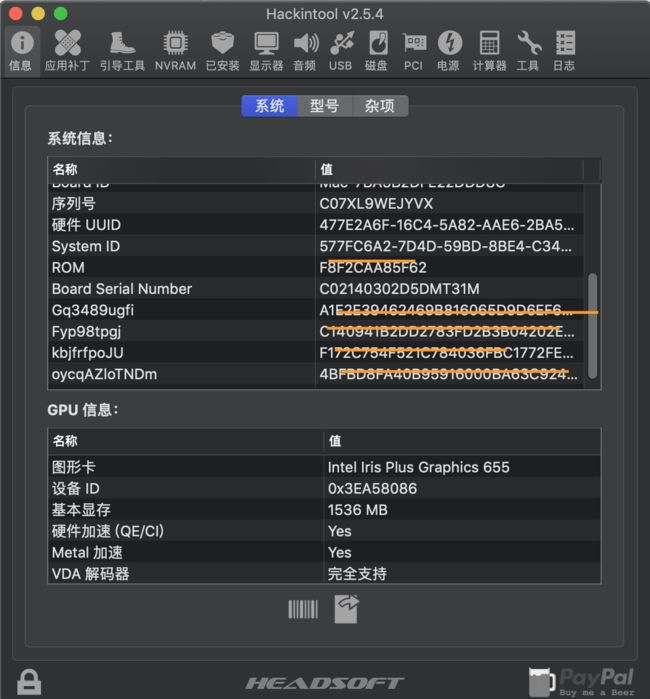
Task: Open the 计算器 calculator section
Action: (x=489, y=50)
